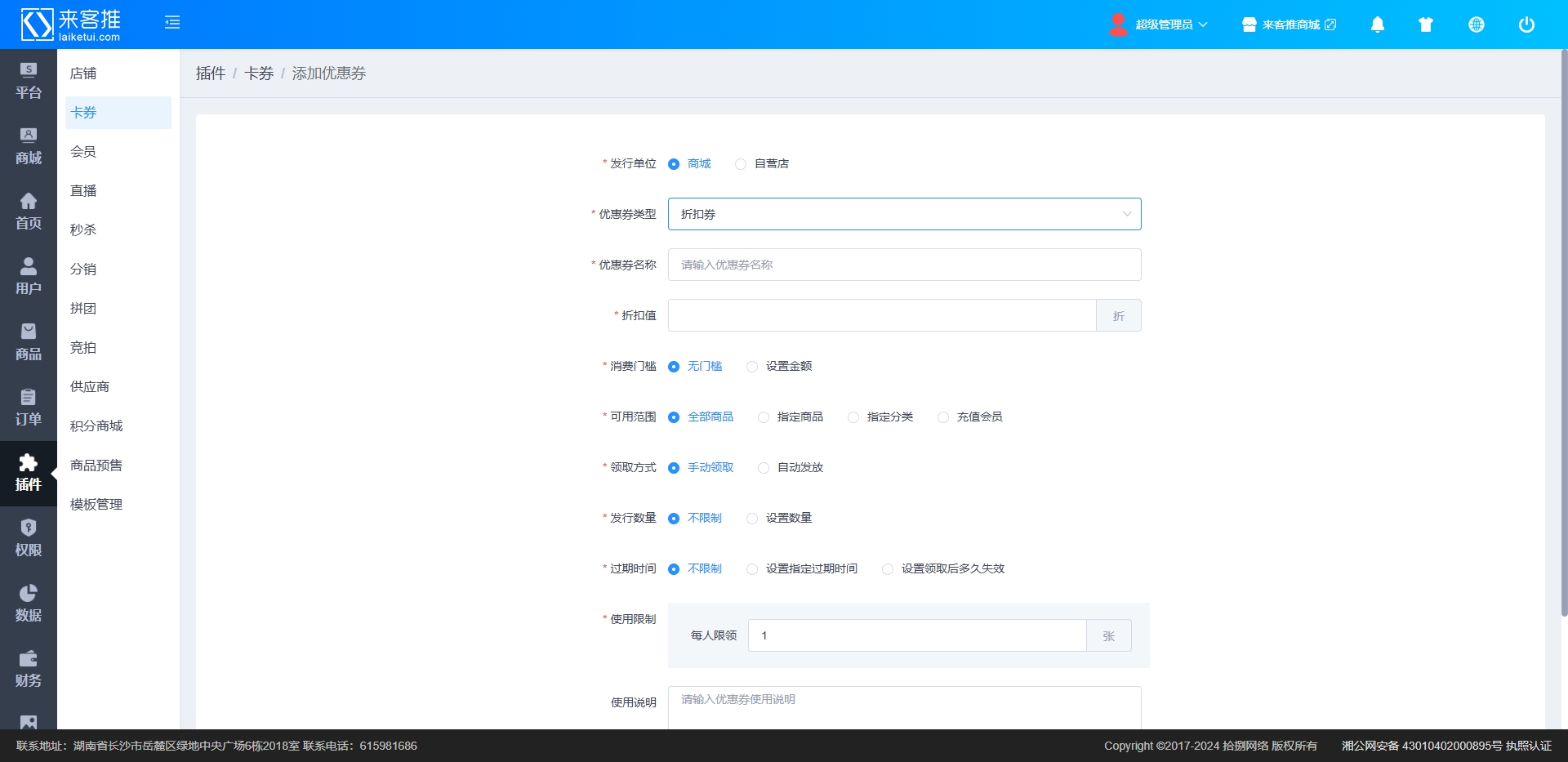This screenshot has width=1568, height=762.
Task: Open the globe language icon
Action: (1476, 25)
